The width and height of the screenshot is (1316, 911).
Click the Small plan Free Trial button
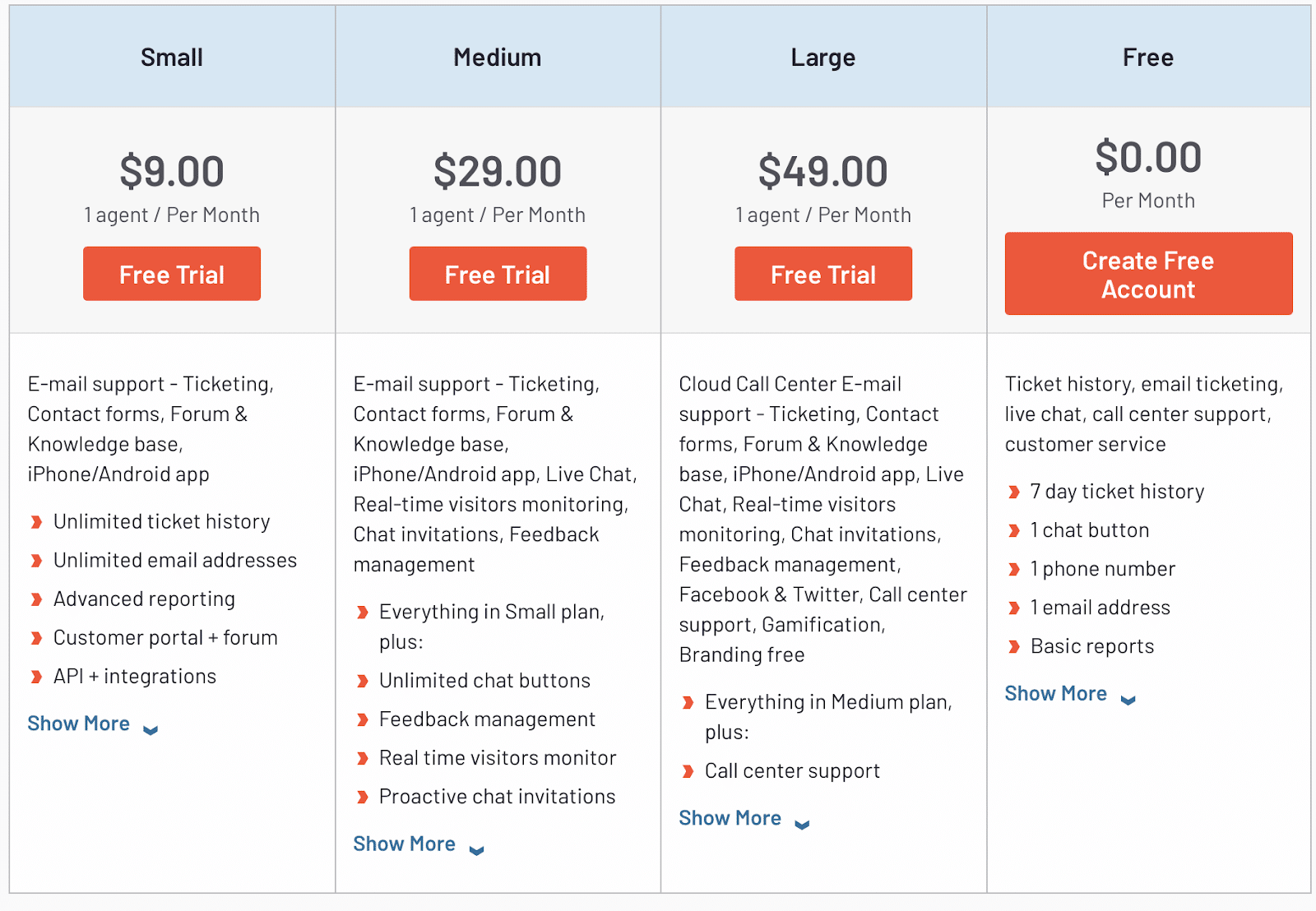(x=172, y=274)
